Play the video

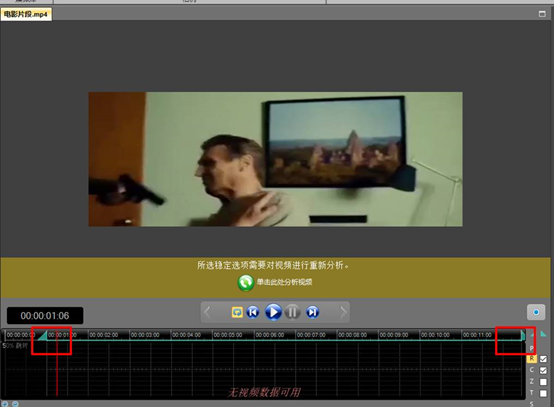[273, 312]
